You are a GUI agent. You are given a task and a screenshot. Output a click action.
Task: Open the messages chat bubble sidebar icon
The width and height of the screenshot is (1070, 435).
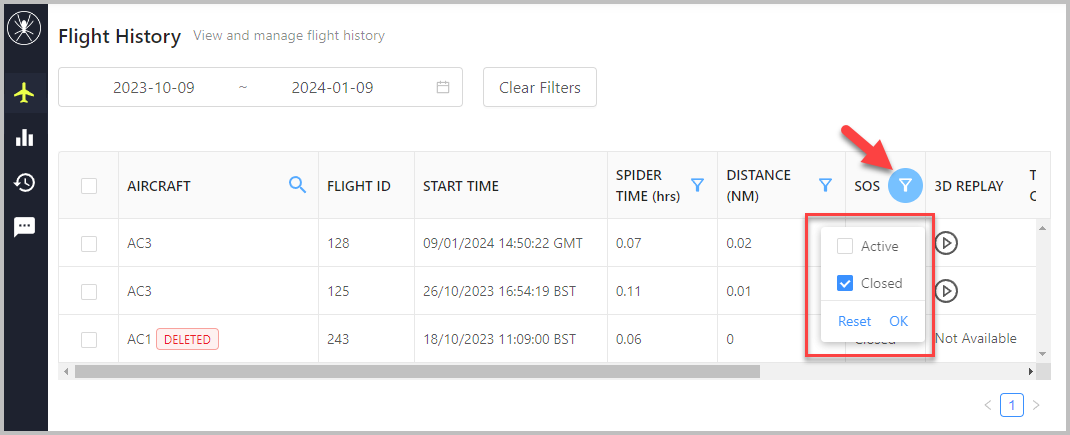click(x=24, y=227)
